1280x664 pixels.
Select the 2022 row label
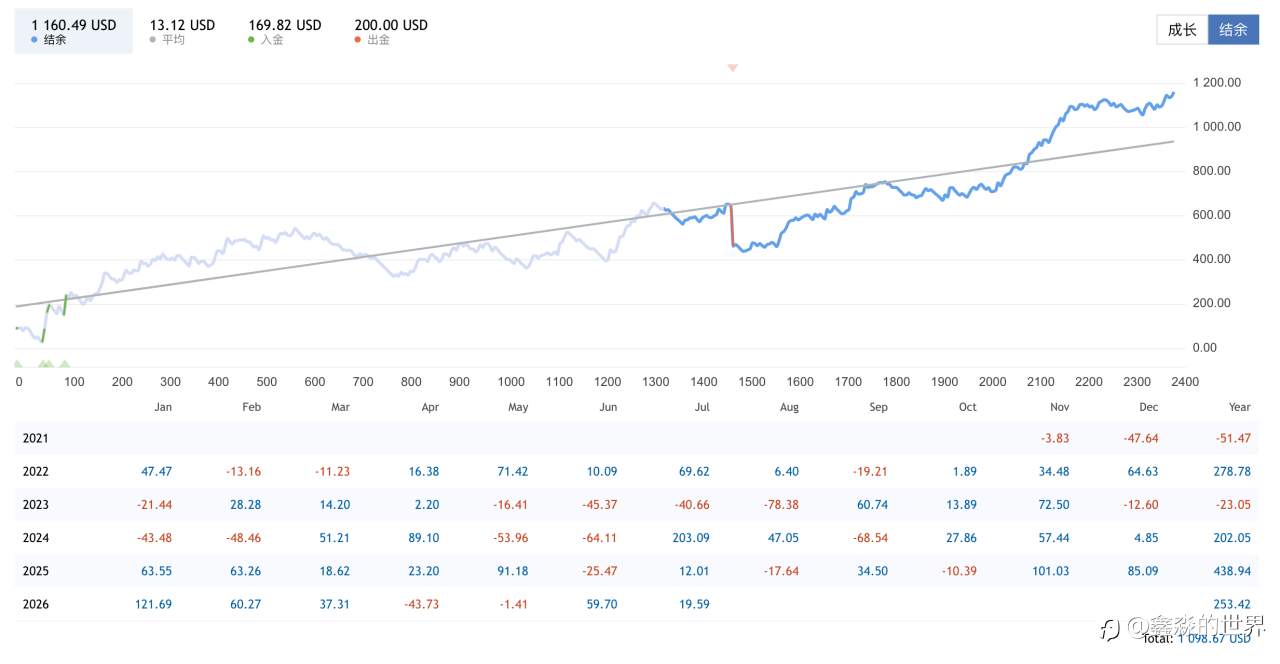pos(35,471)
